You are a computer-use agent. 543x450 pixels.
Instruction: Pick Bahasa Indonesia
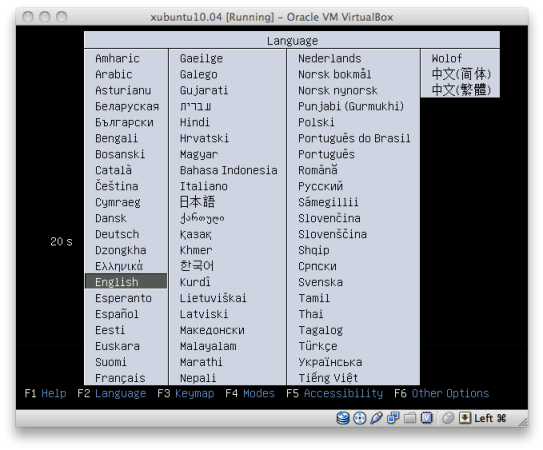pos(228,170)
